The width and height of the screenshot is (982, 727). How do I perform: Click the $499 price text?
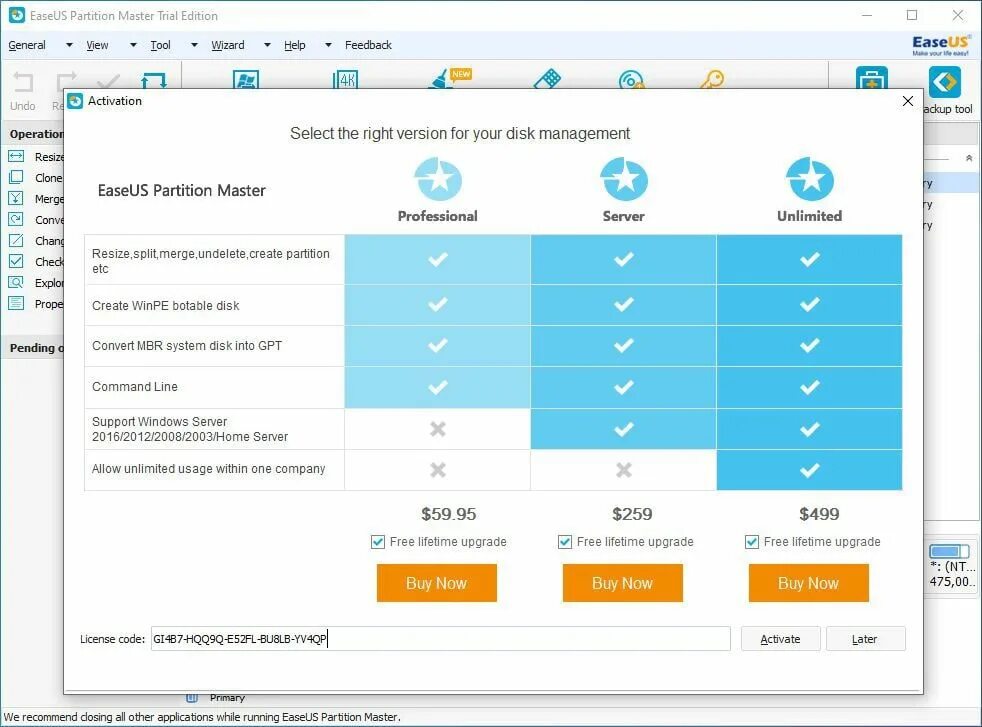[x=819, y=514]
